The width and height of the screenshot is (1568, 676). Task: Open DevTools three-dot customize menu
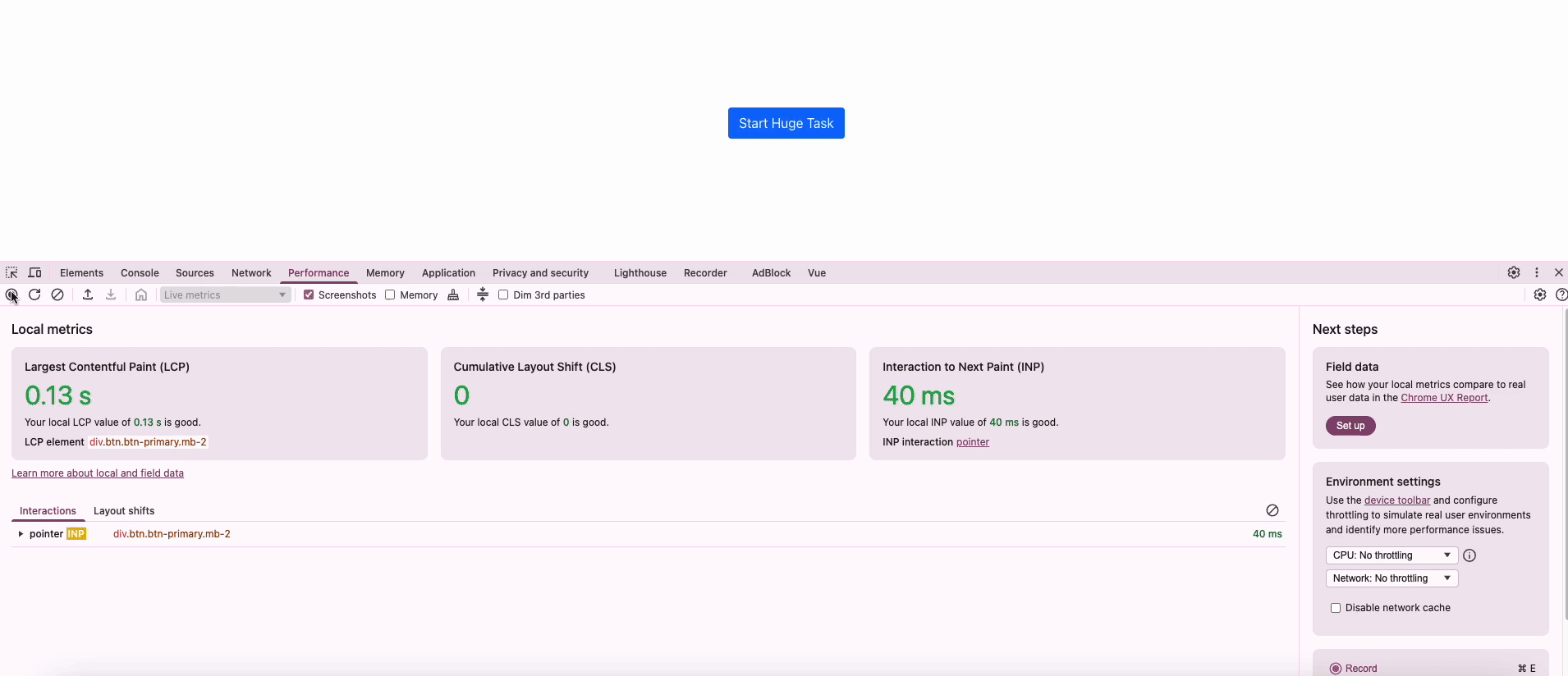(x=1536, y=272)
